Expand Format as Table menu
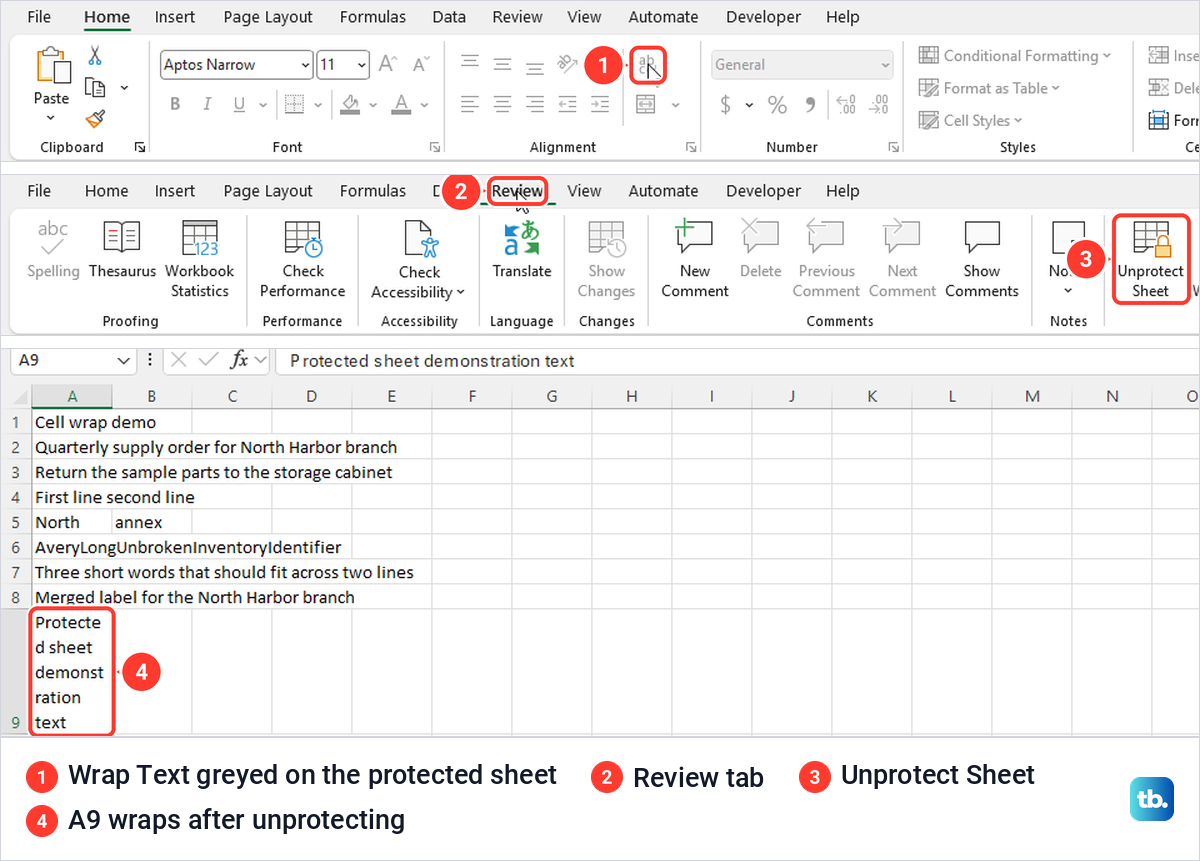Viewport: 1200px width, 861px height. pos(989,88)
